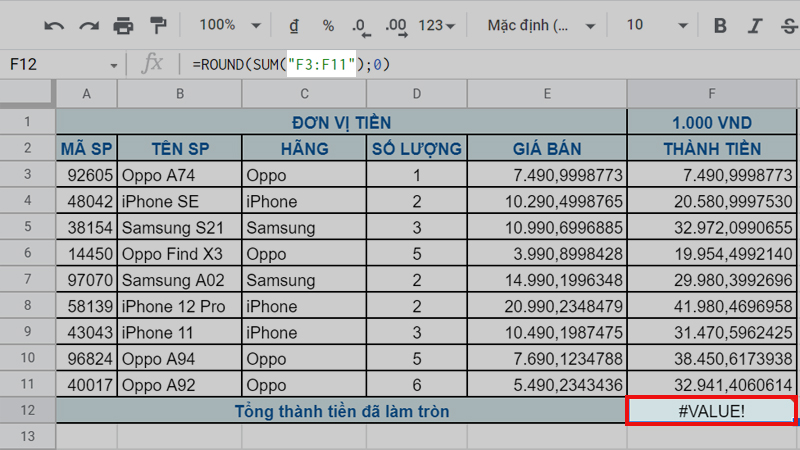Toggle Italic formatting
Viewport: 800px width, 450px height.
pyautogui.click(x=755, y=25)
